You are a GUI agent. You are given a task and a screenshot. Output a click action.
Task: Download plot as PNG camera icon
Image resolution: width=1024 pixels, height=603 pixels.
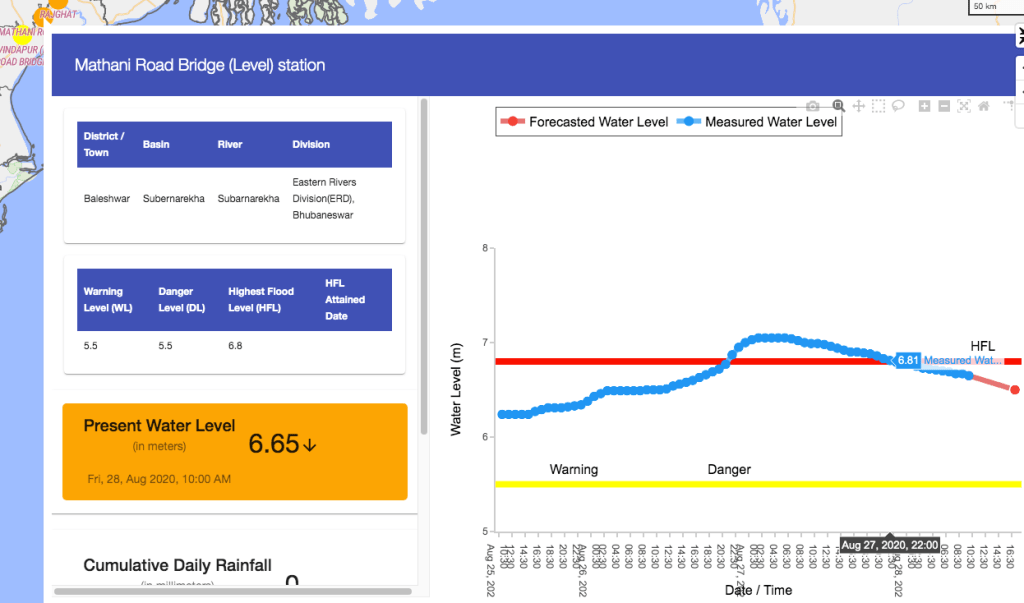click(813, 106)
